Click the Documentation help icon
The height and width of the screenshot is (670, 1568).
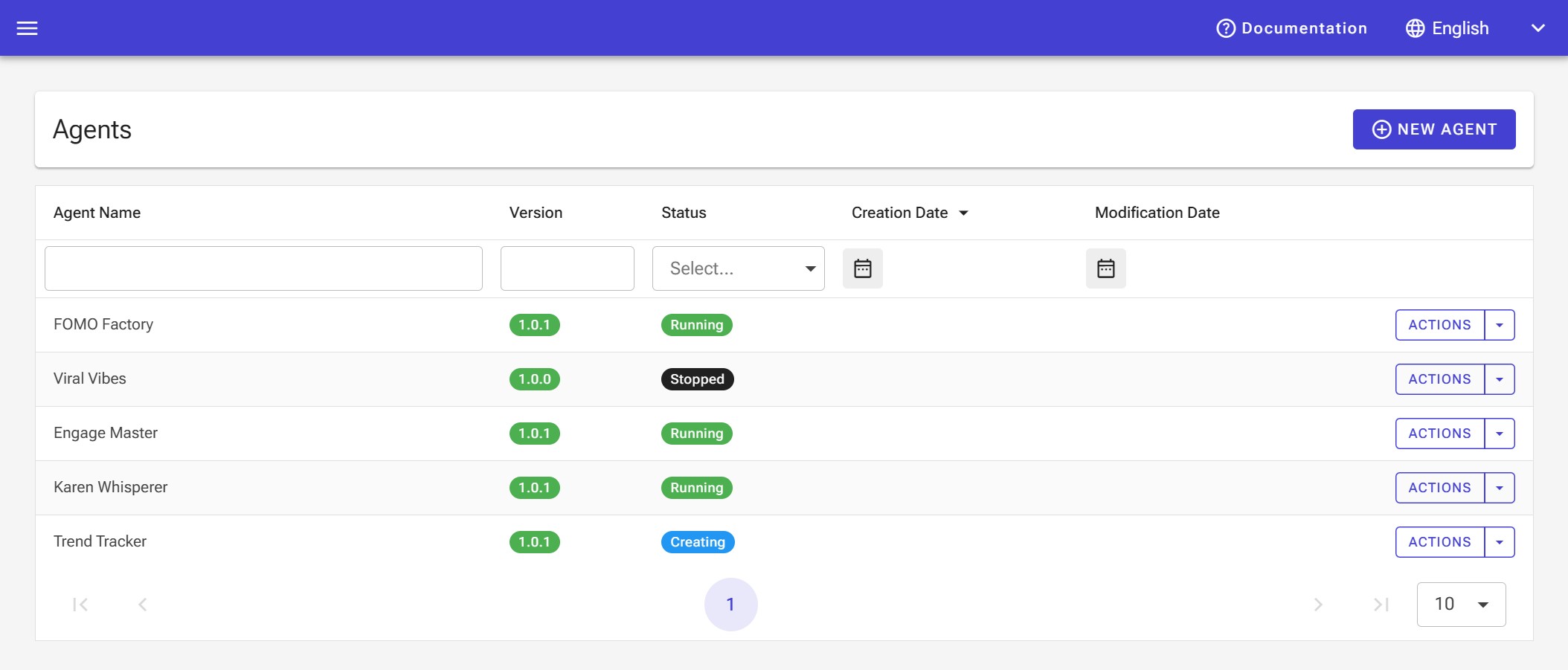pyautogui.click(x=1226, y=28)
